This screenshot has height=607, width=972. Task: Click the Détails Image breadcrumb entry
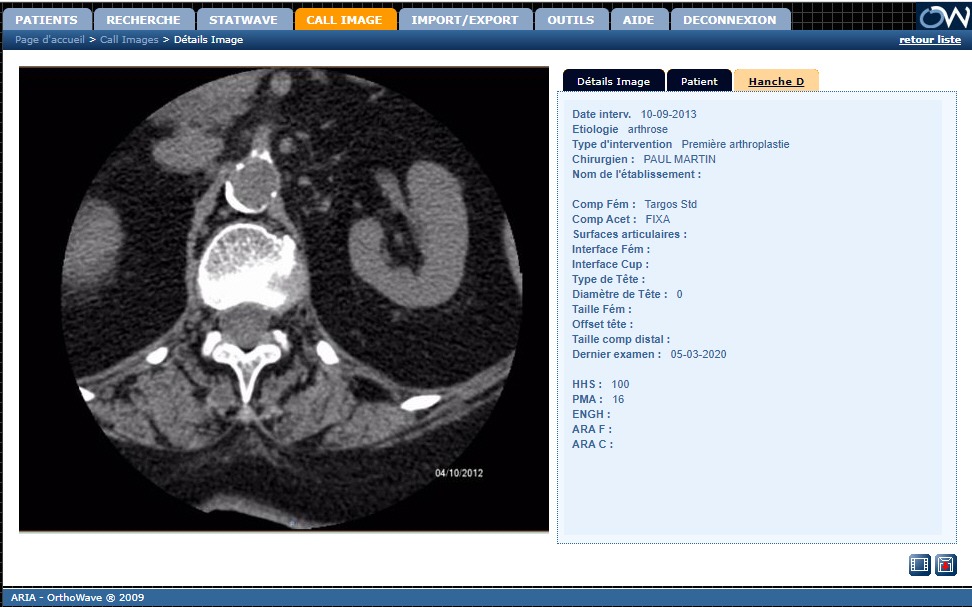click(208, 40)
